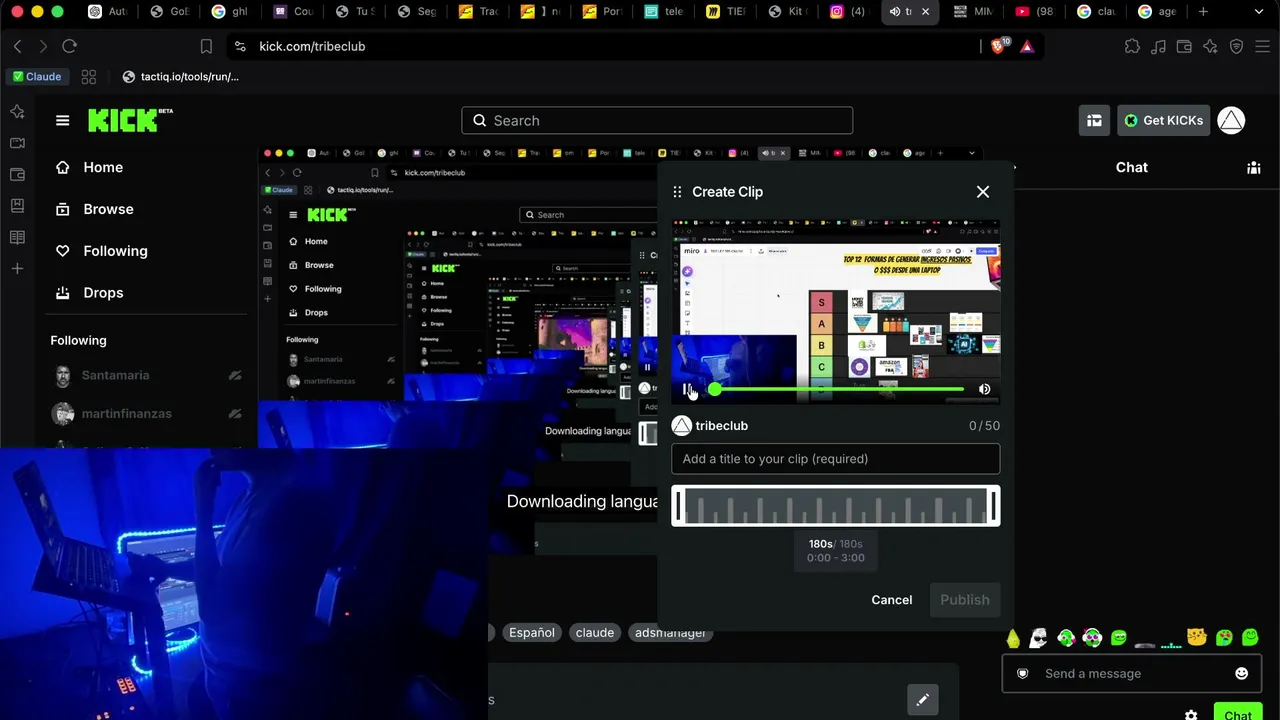
Task: Open Drops in Kick sidebar
Action: click(x=89, y=293)
